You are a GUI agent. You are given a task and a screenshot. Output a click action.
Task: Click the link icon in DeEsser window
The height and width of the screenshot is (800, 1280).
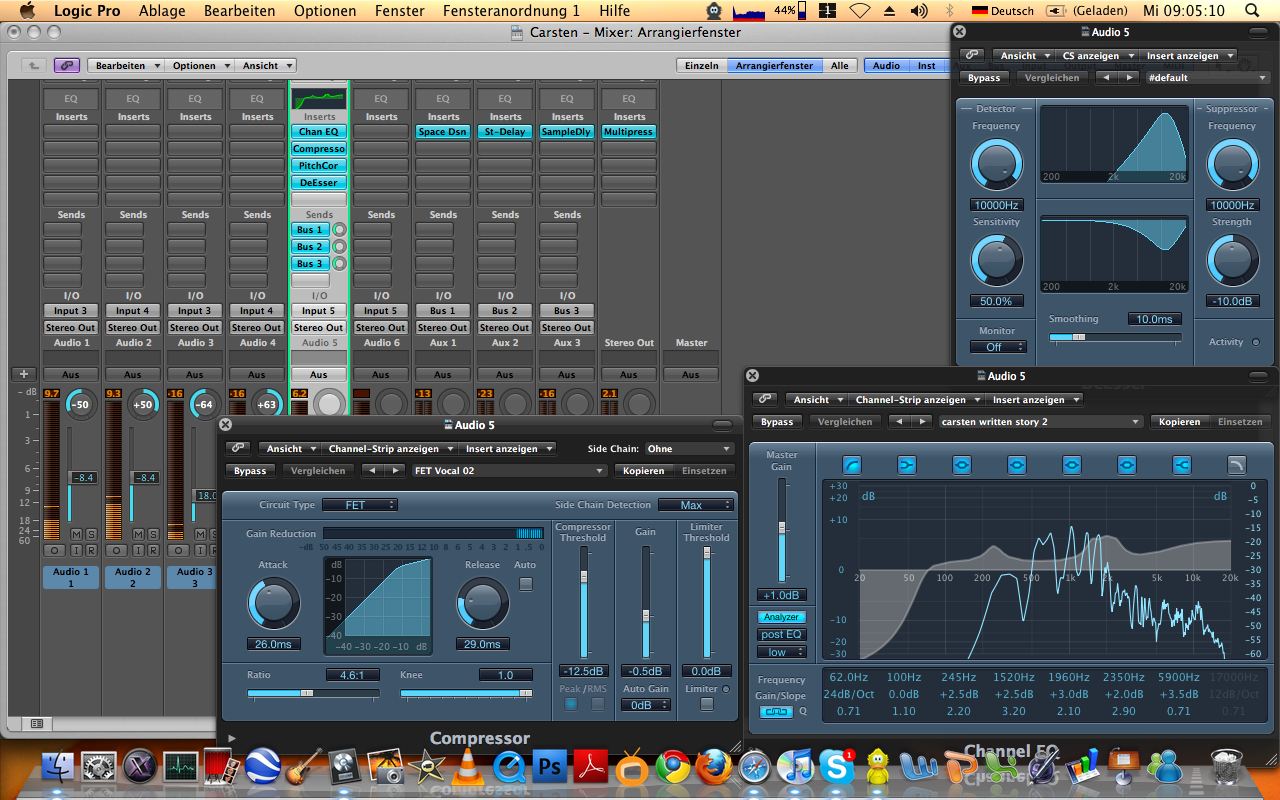pos(972,55)
